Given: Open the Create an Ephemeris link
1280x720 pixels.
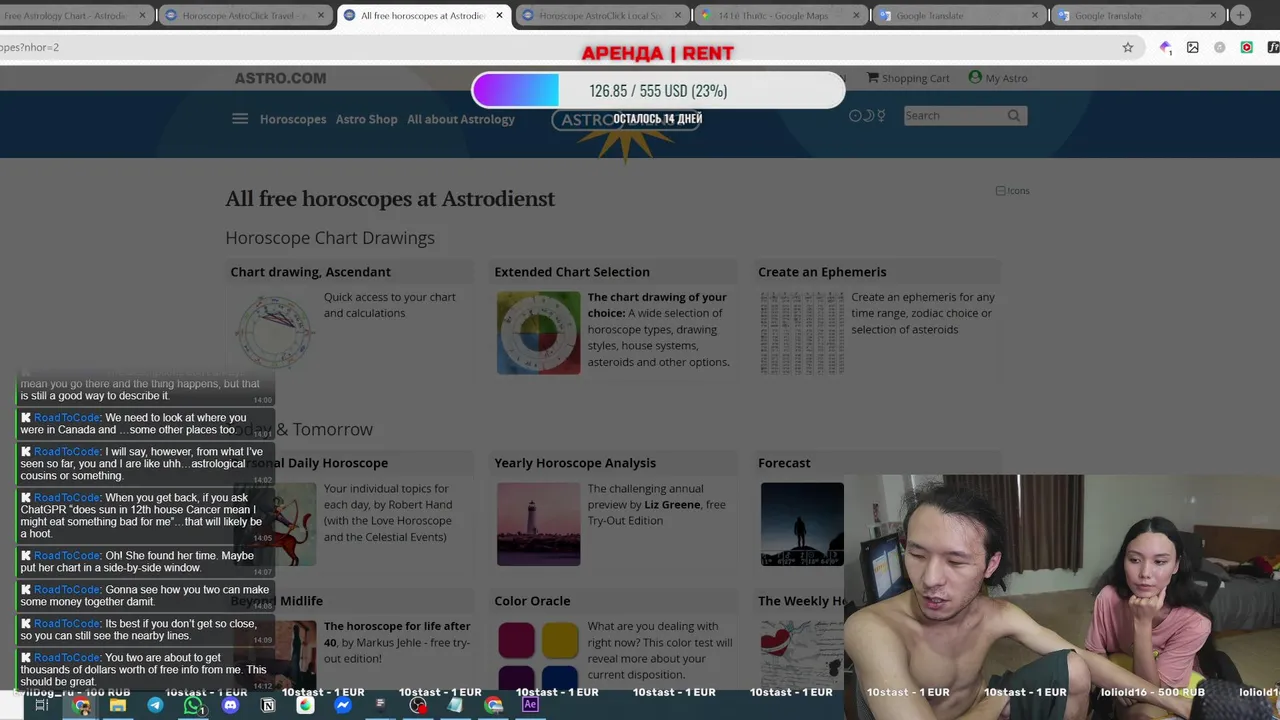Looking at the screenshot, I should click(822, 272).
